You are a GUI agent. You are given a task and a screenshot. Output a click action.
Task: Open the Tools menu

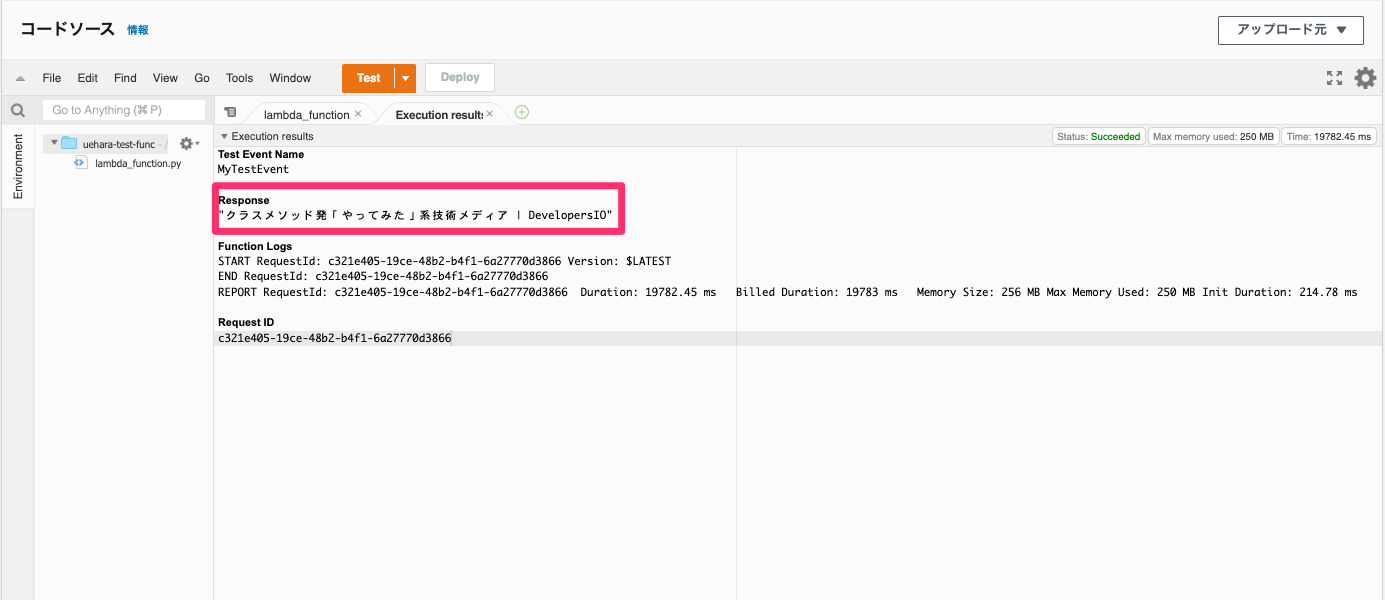pos(239,77)
